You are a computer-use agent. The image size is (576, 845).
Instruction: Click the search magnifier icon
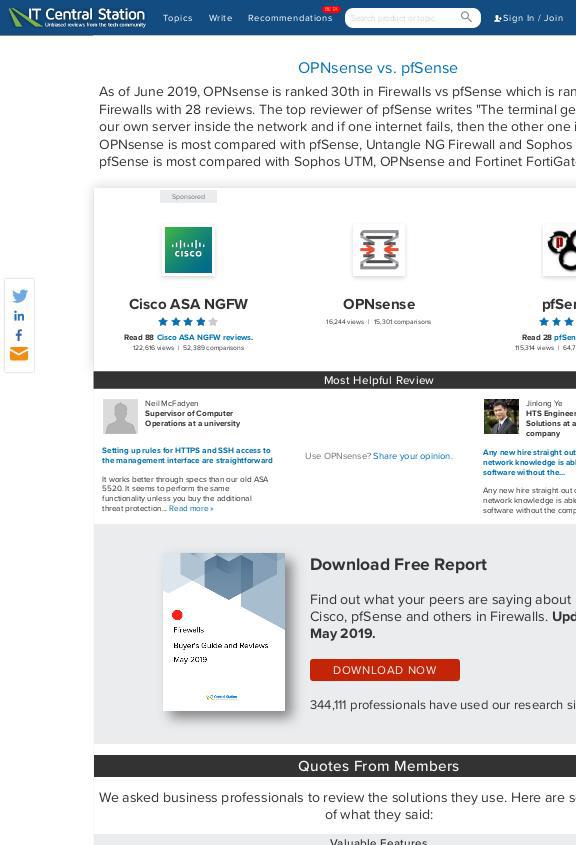click(x=466, y=17)
